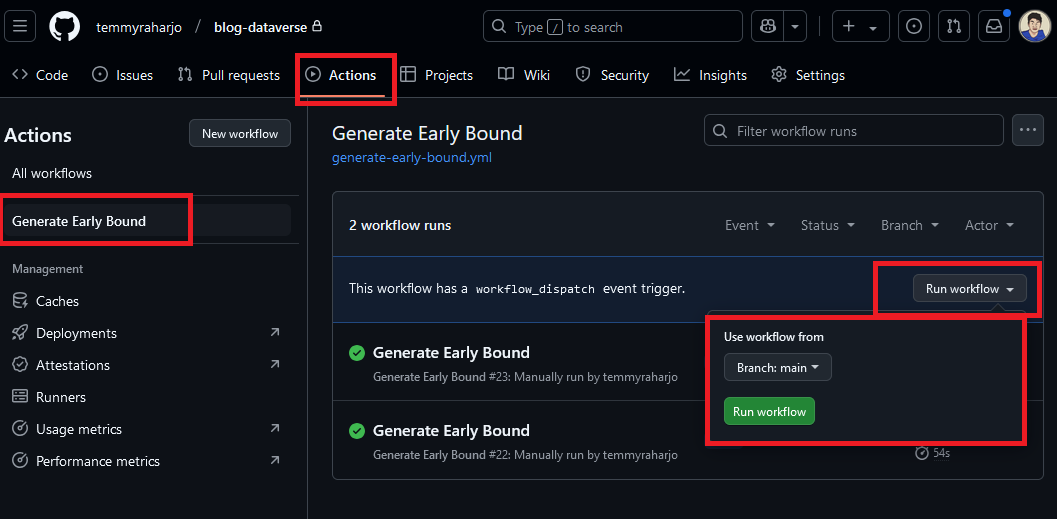This screenshot has width=1057, height=519.
Task: Click the Usage metrics meter icon
Action: [x=20, y=429]
